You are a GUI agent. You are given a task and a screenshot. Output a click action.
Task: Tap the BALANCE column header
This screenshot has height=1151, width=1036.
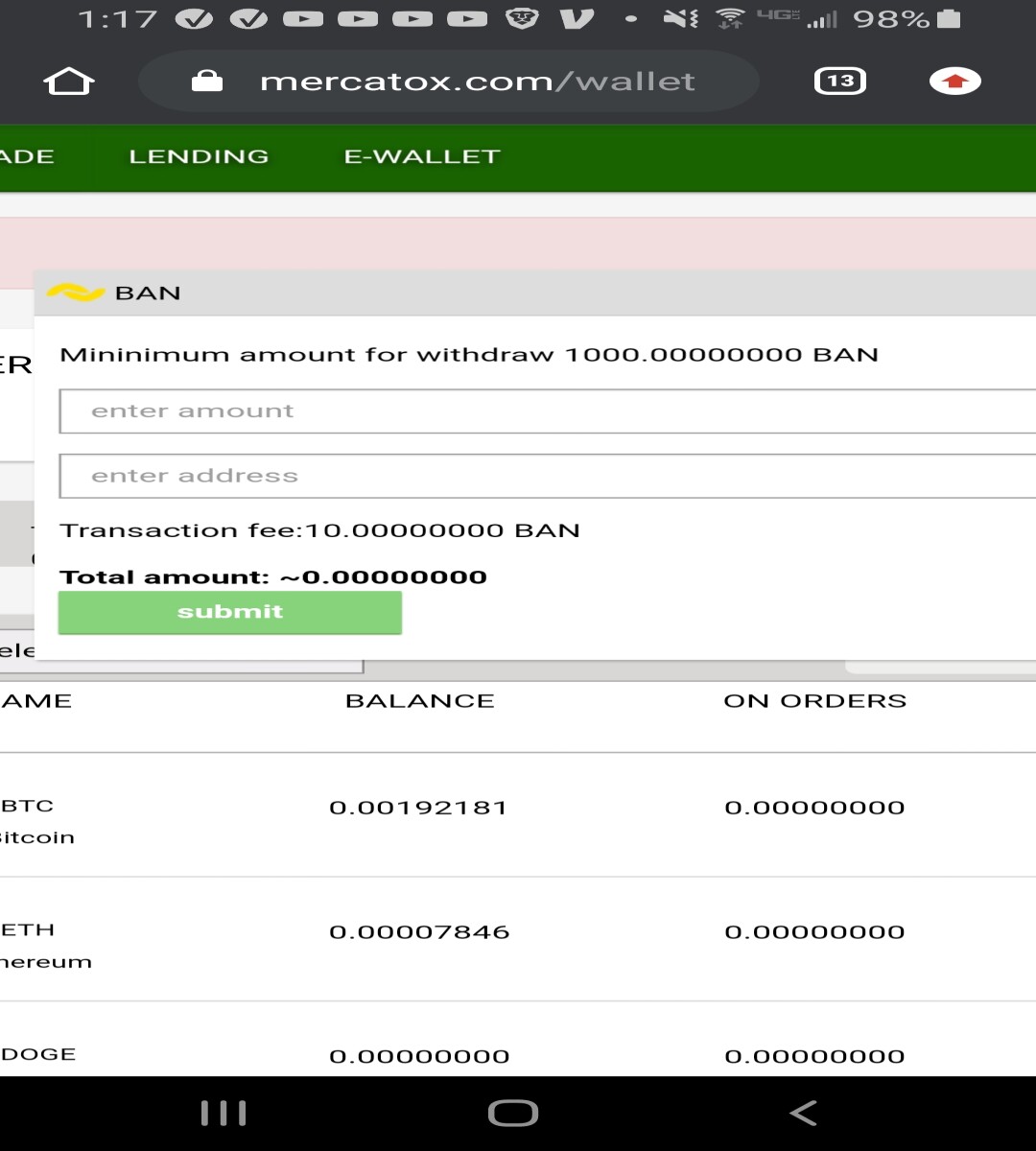coord(420,701)
